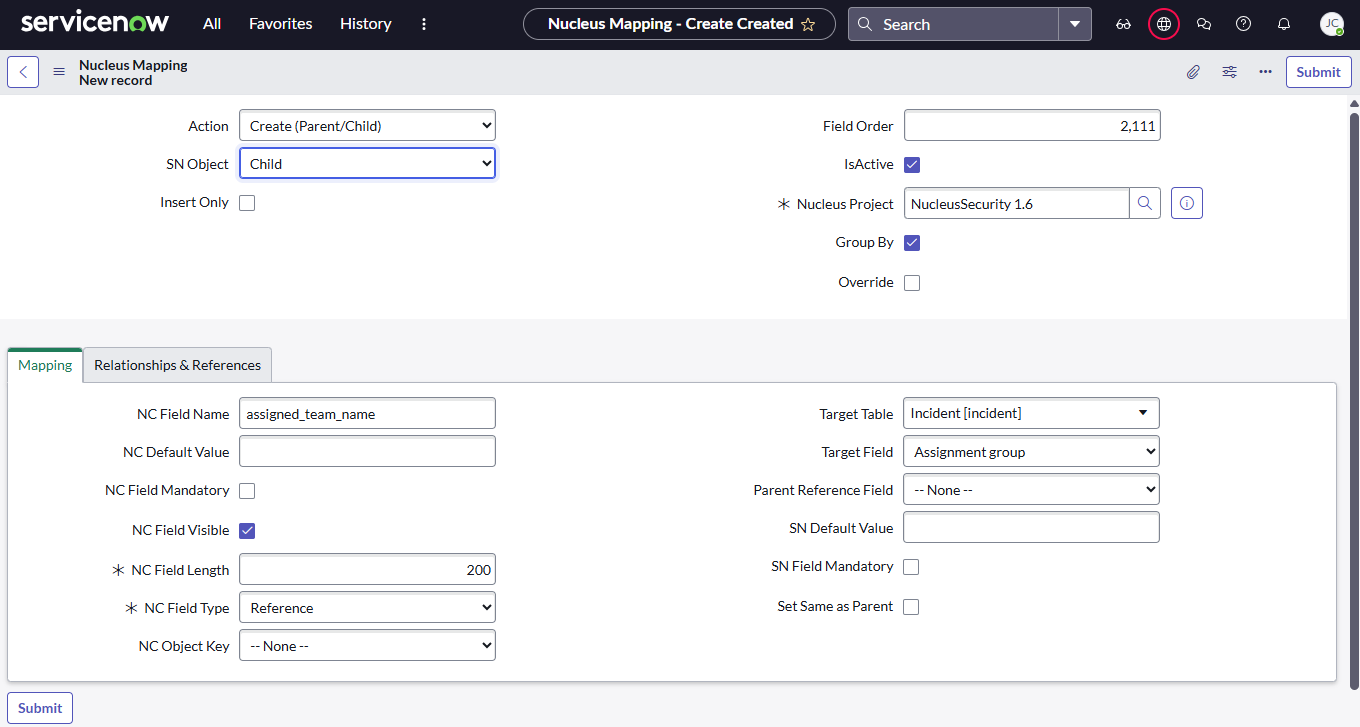Open the NC Field Type dropdown
Viewport: 1360px width, 727px height.
367,608
